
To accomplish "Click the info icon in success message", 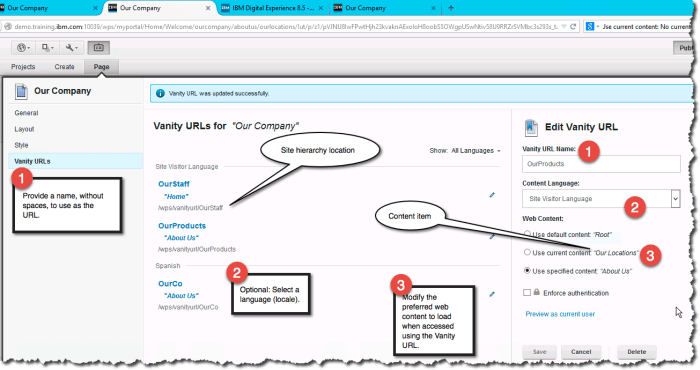I will point(160,94).
